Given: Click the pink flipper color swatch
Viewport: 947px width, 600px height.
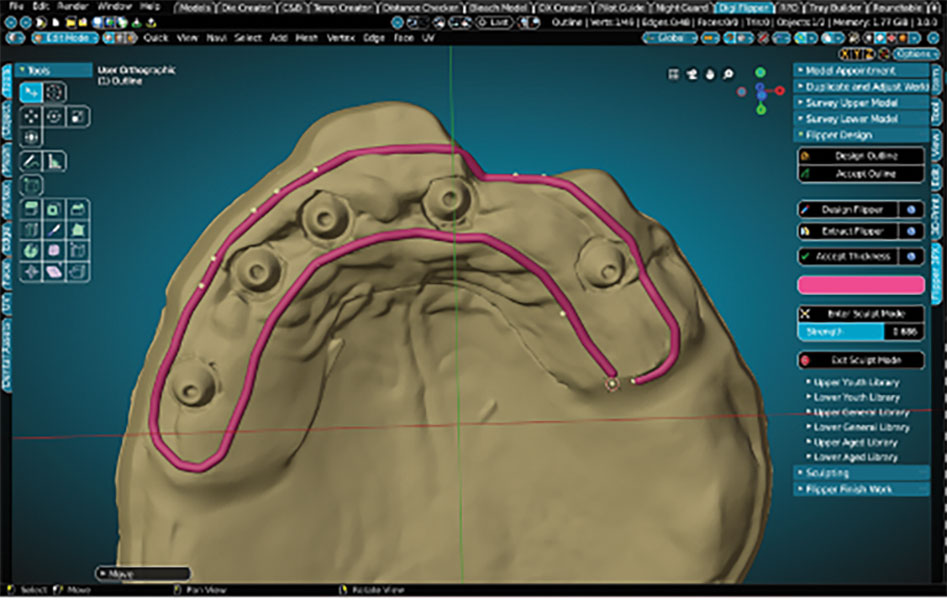Looking at the screenshot, I should [860, 285].
